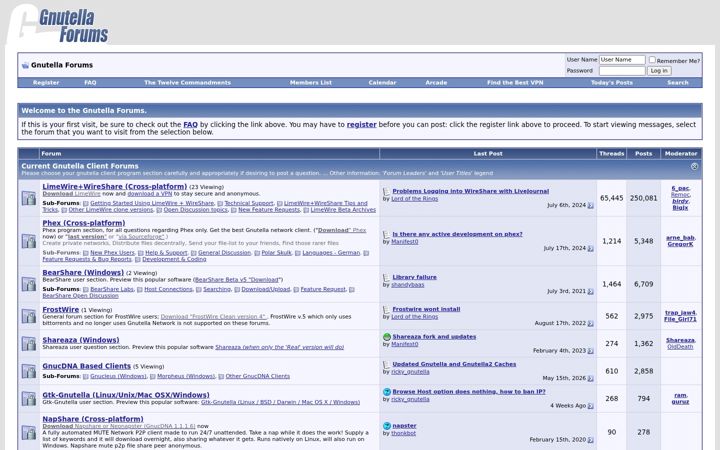This screenshot has width=720, height=450.
Task: Open the BearShare (Windows) forum
Action: (83, 272)
